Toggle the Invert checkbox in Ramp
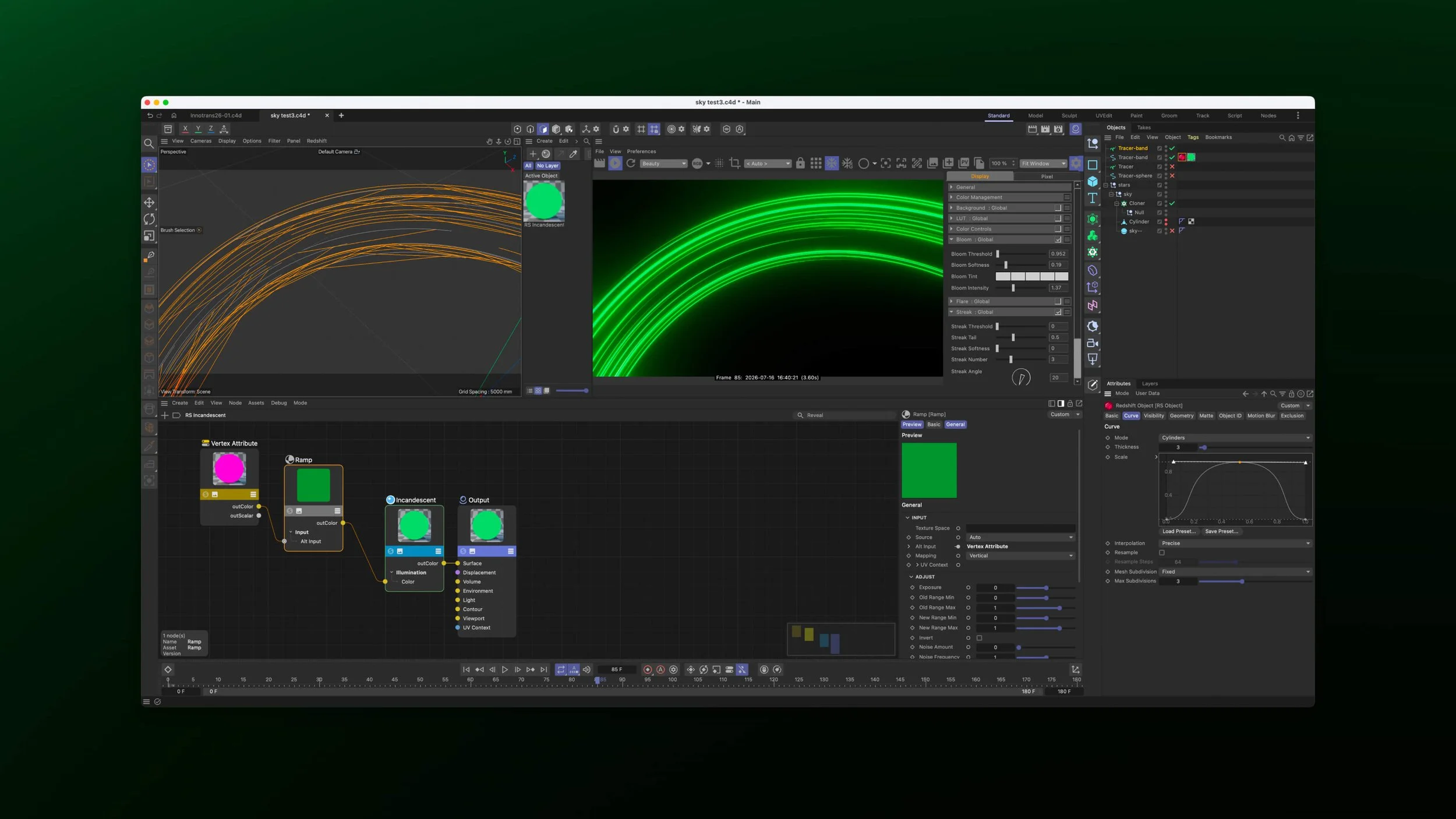Screen dimensions: 1456x819 click(x=979, y=638)
